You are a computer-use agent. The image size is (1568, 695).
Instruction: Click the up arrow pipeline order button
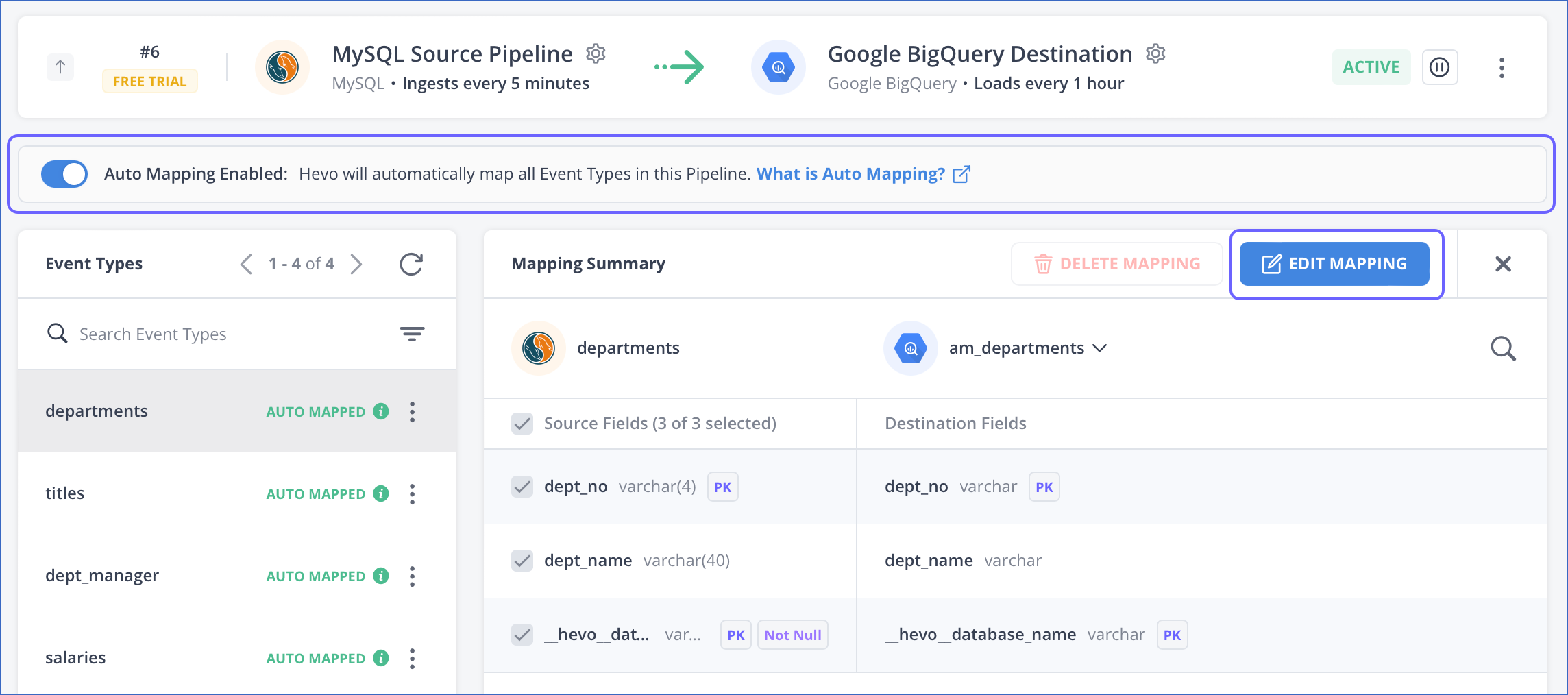[60, 67]
